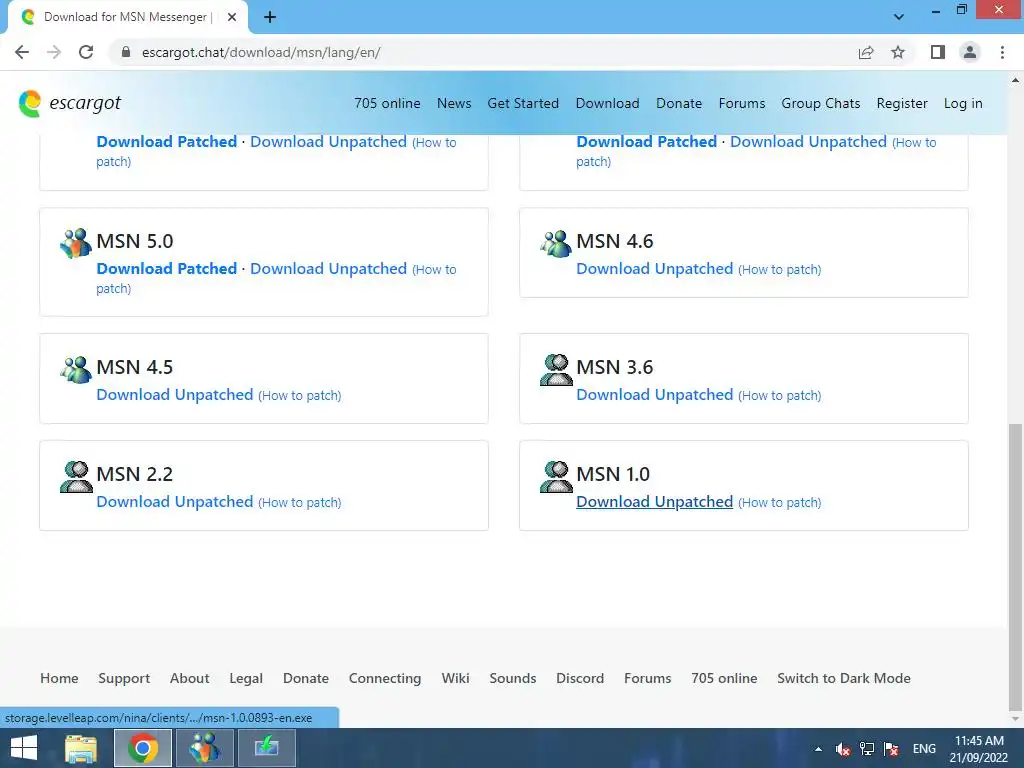The image size is (1024, 768).
Task: Open News in header navigation
Action: point(454,103)
